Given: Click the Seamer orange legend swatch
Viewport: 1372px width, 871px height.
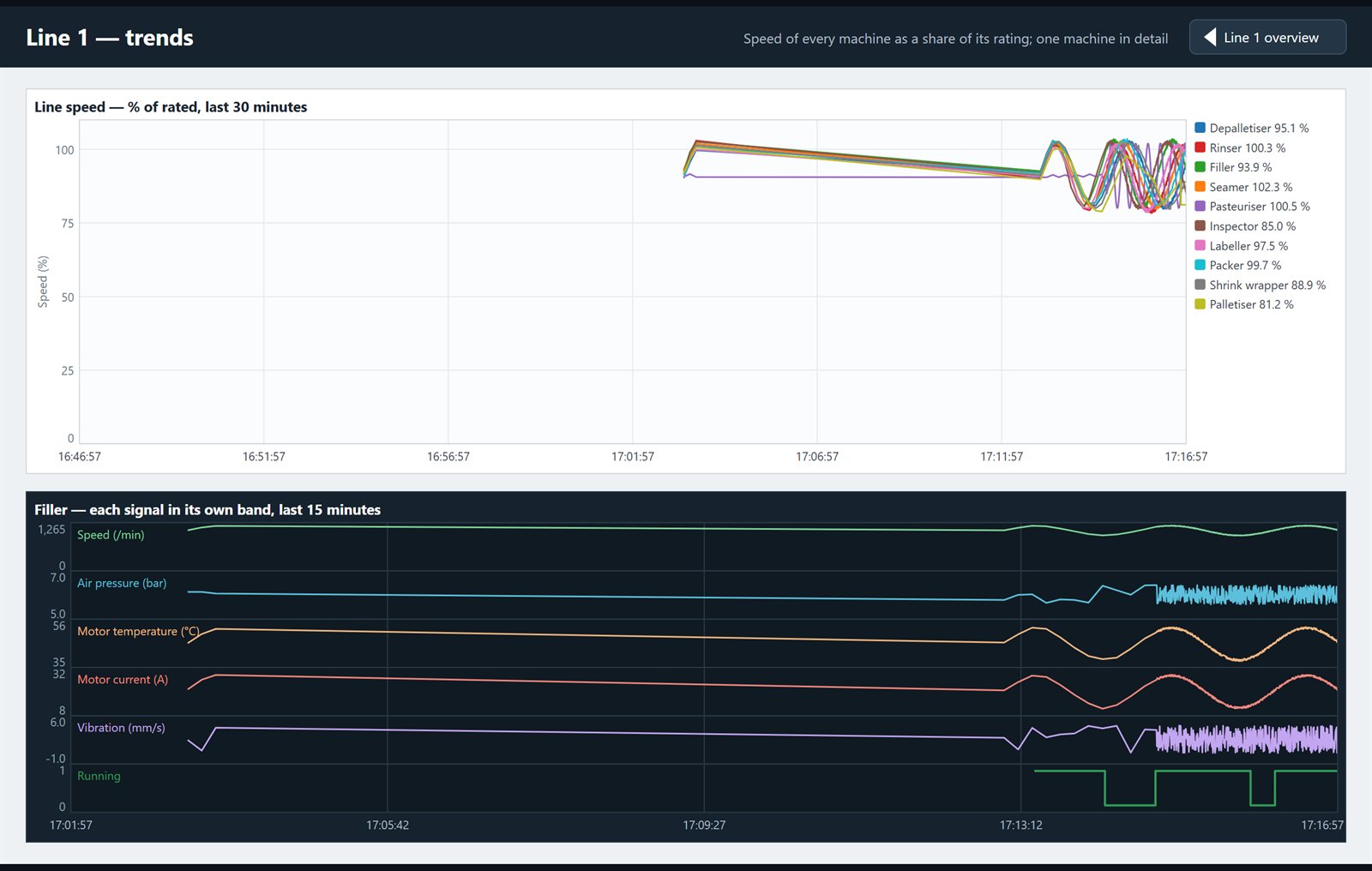Looking at the screenshot, I should (1200, 187).
